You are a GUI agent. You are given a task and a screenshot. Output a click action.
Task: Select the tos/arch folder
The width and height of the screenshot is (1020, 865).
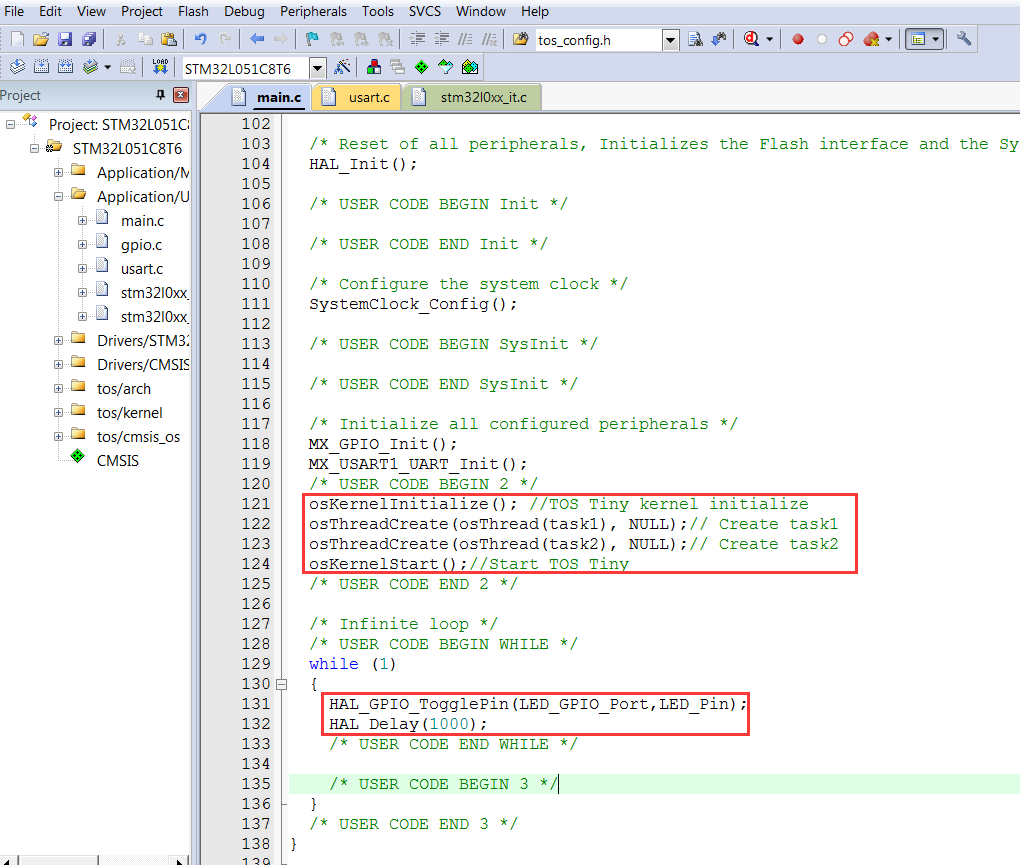[124, 388]
